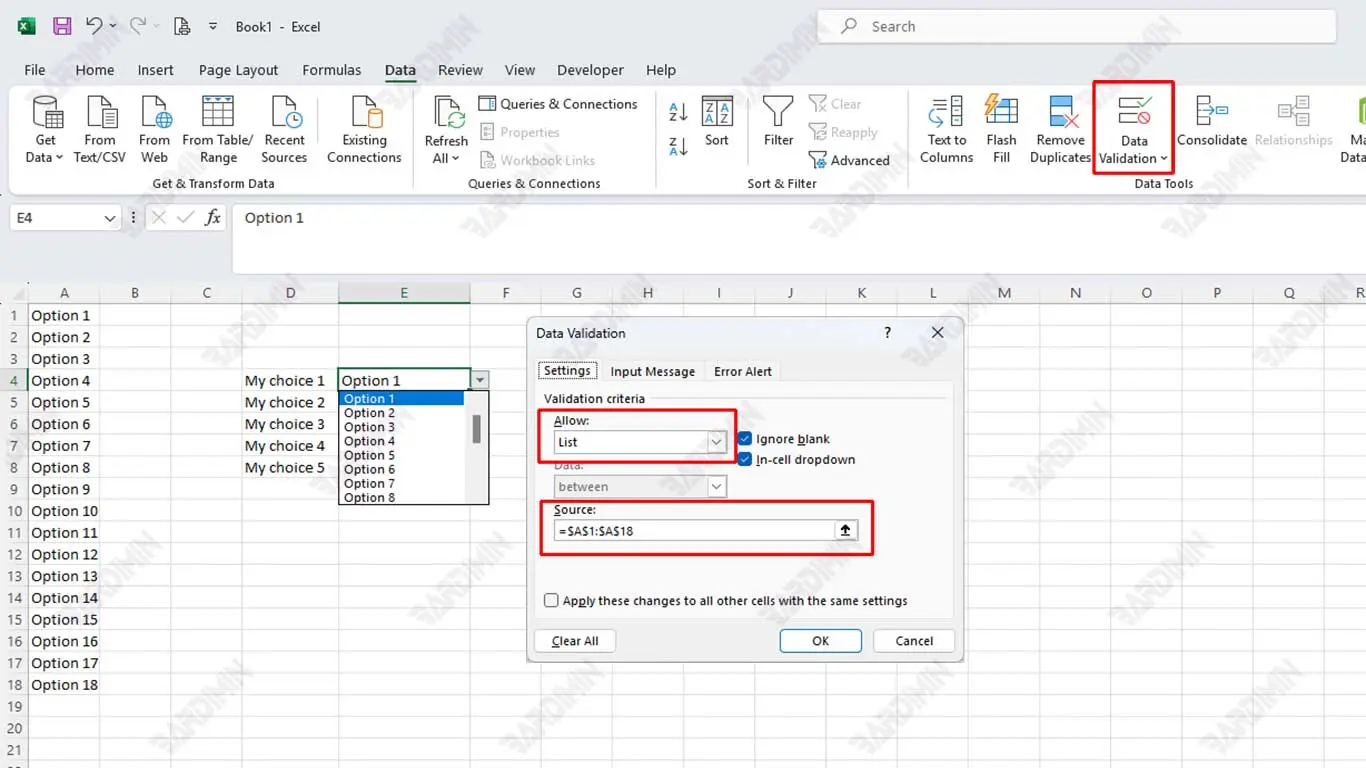Viewport: 1366px width, 768px height.
Task: Open Existing Connections
Action: [x=364, y=112]
